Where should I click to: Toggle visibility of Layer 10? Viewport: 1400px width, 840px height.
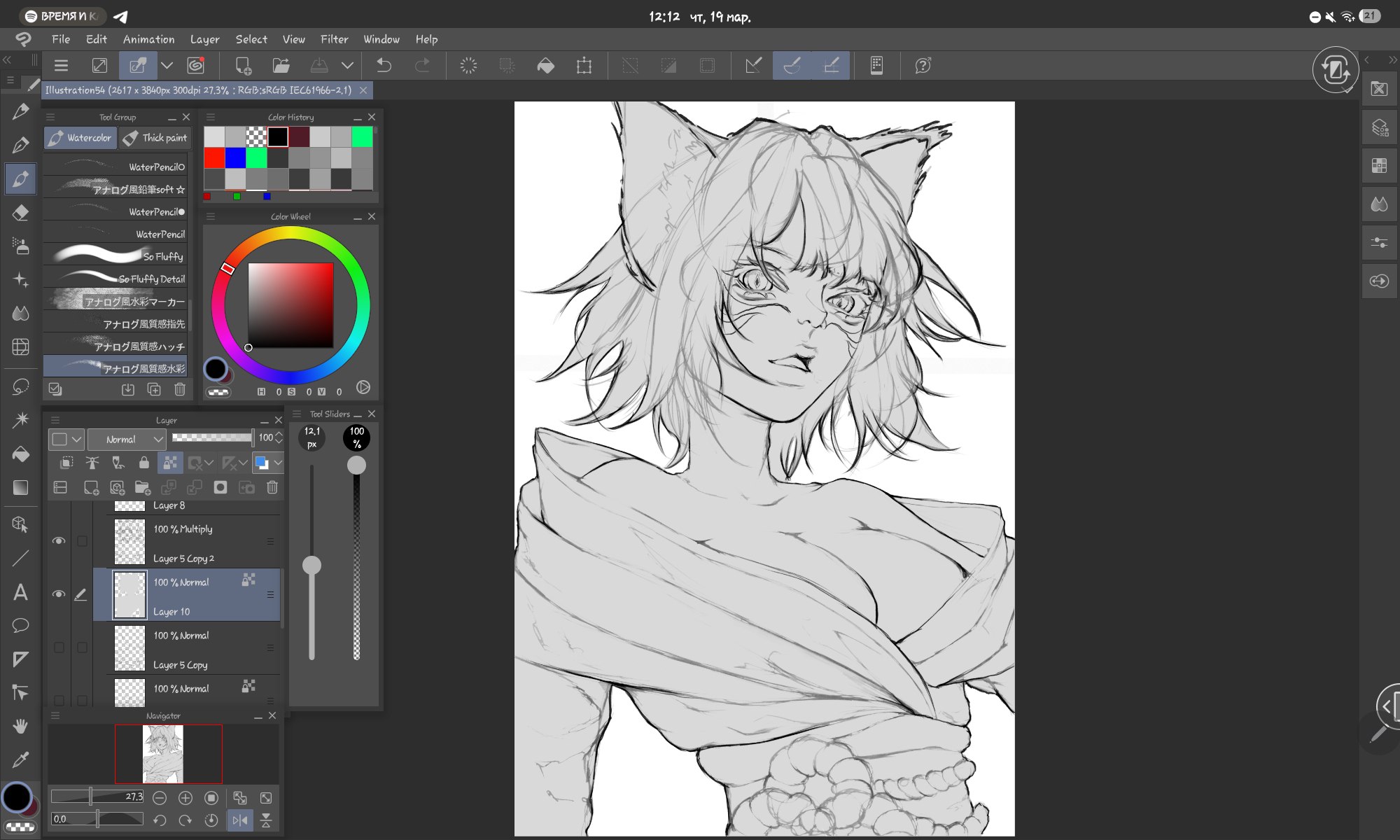tap(59, 594)
